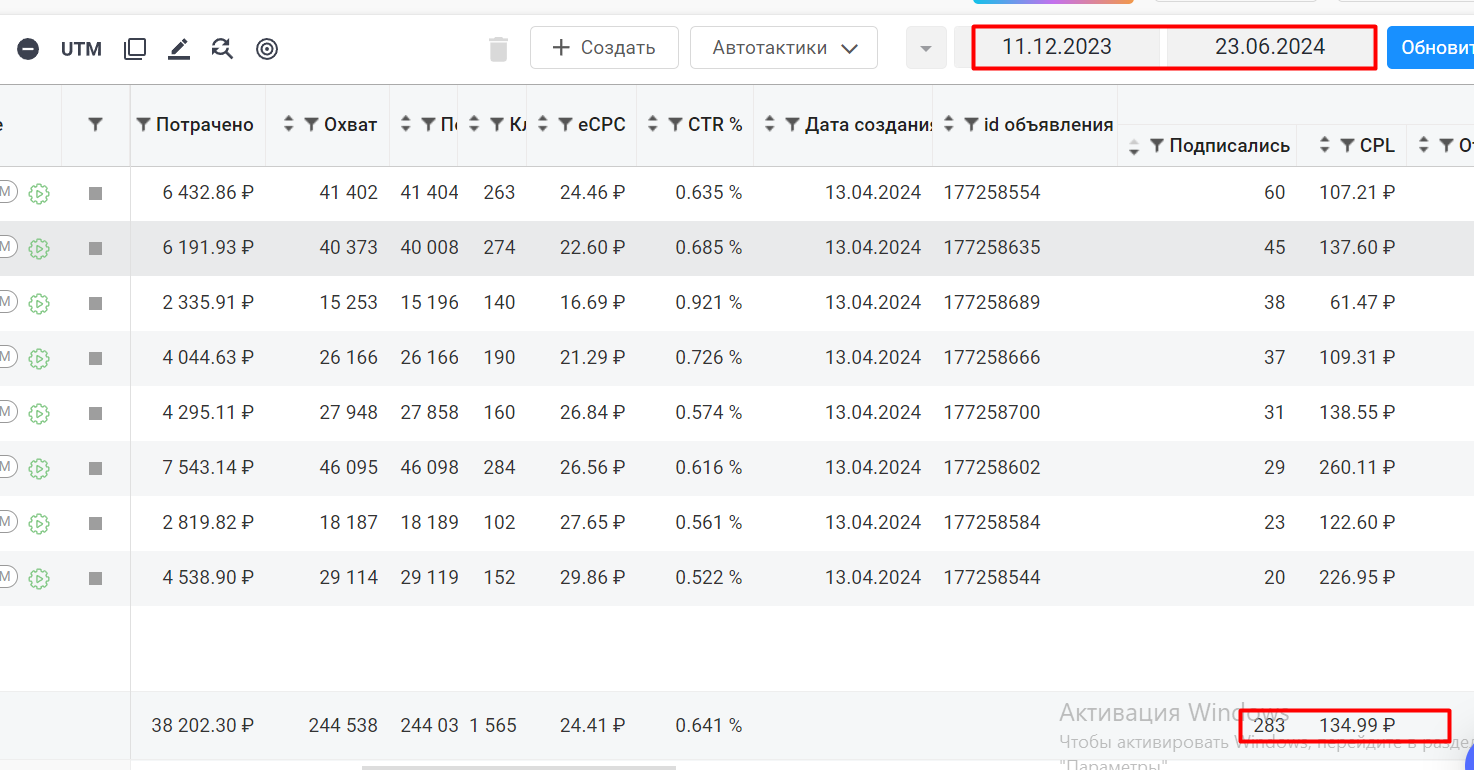This screenshot has width=1474, height=770.
Task: Click ad id 177258602
Action: point(992,467)
